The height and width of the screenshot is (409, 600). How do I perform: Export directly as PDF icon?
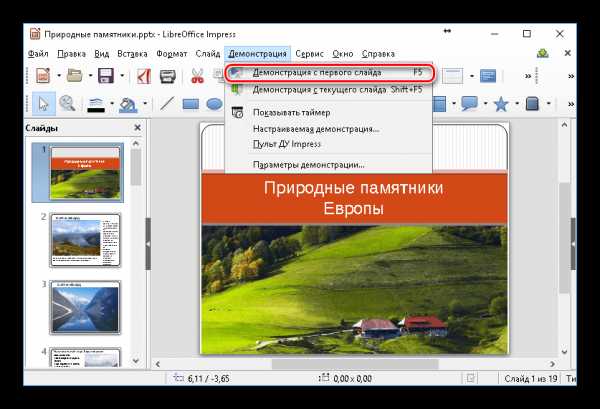(143, 75)
